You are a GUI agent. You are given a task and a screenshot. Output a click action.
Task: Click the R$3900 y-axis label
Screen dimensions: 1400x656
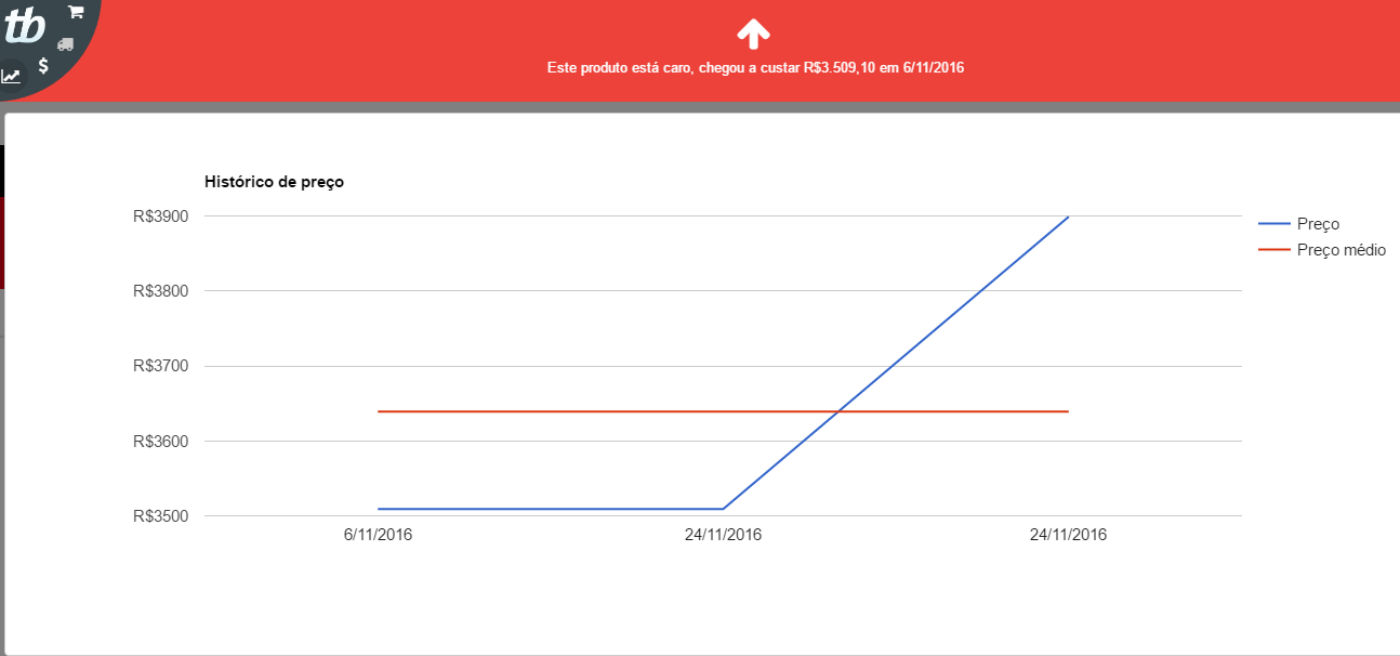[161, 216]
